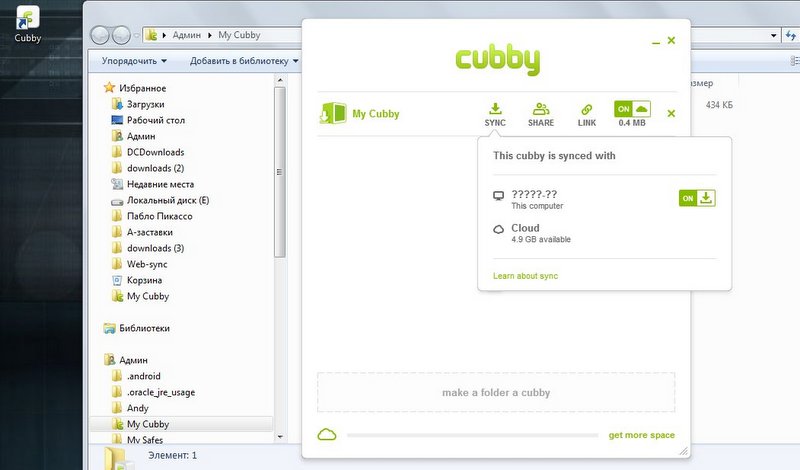
Task: Click the navigation pane scrollbar thumb
Action: (x=280, y=172)
